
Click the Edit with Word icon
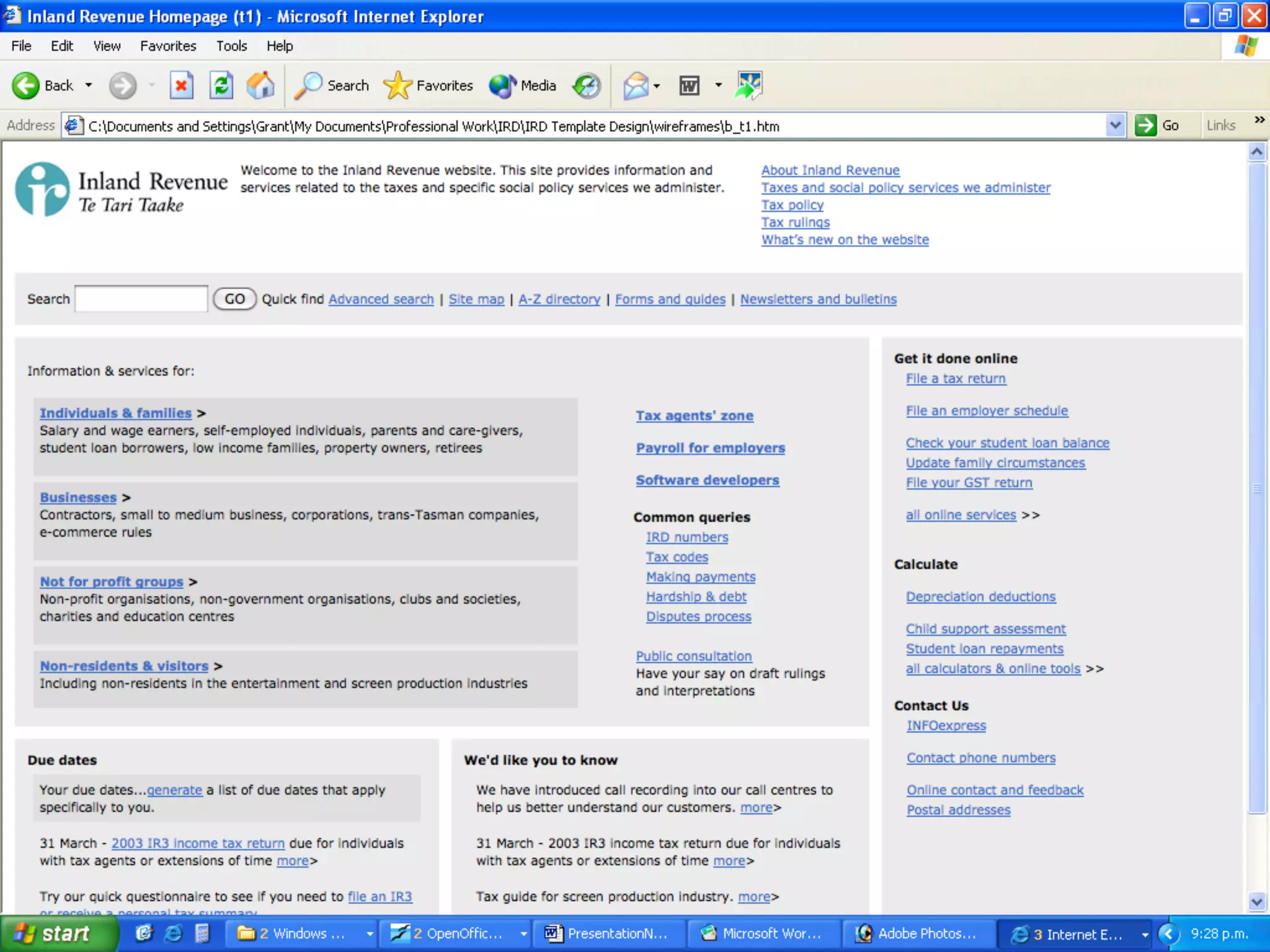tap(689, 86)
